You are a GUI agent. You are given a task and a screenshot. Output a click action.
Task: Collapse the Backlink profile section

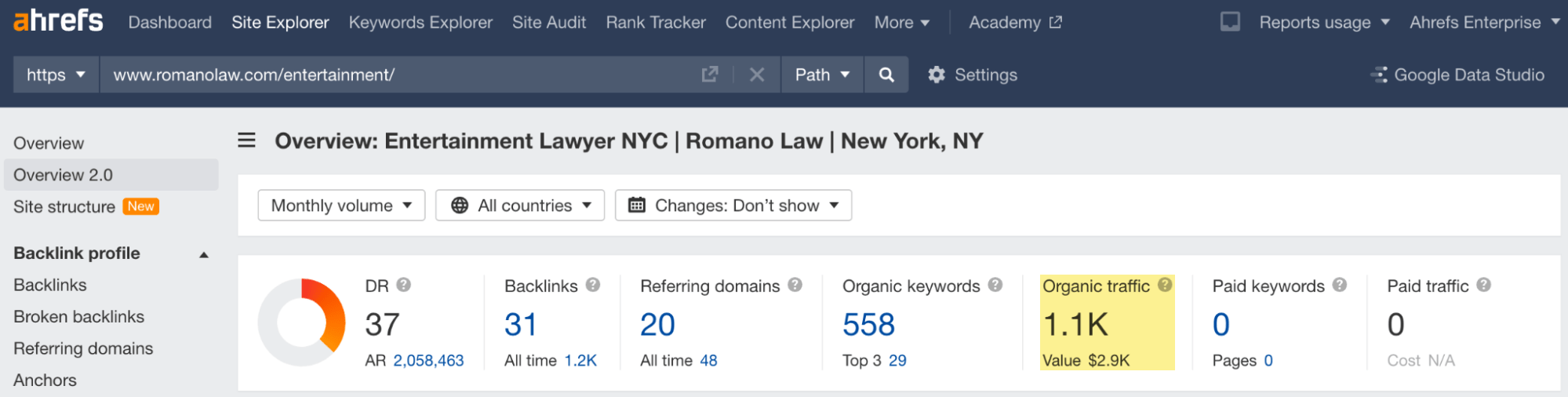(x=204, y=254)
